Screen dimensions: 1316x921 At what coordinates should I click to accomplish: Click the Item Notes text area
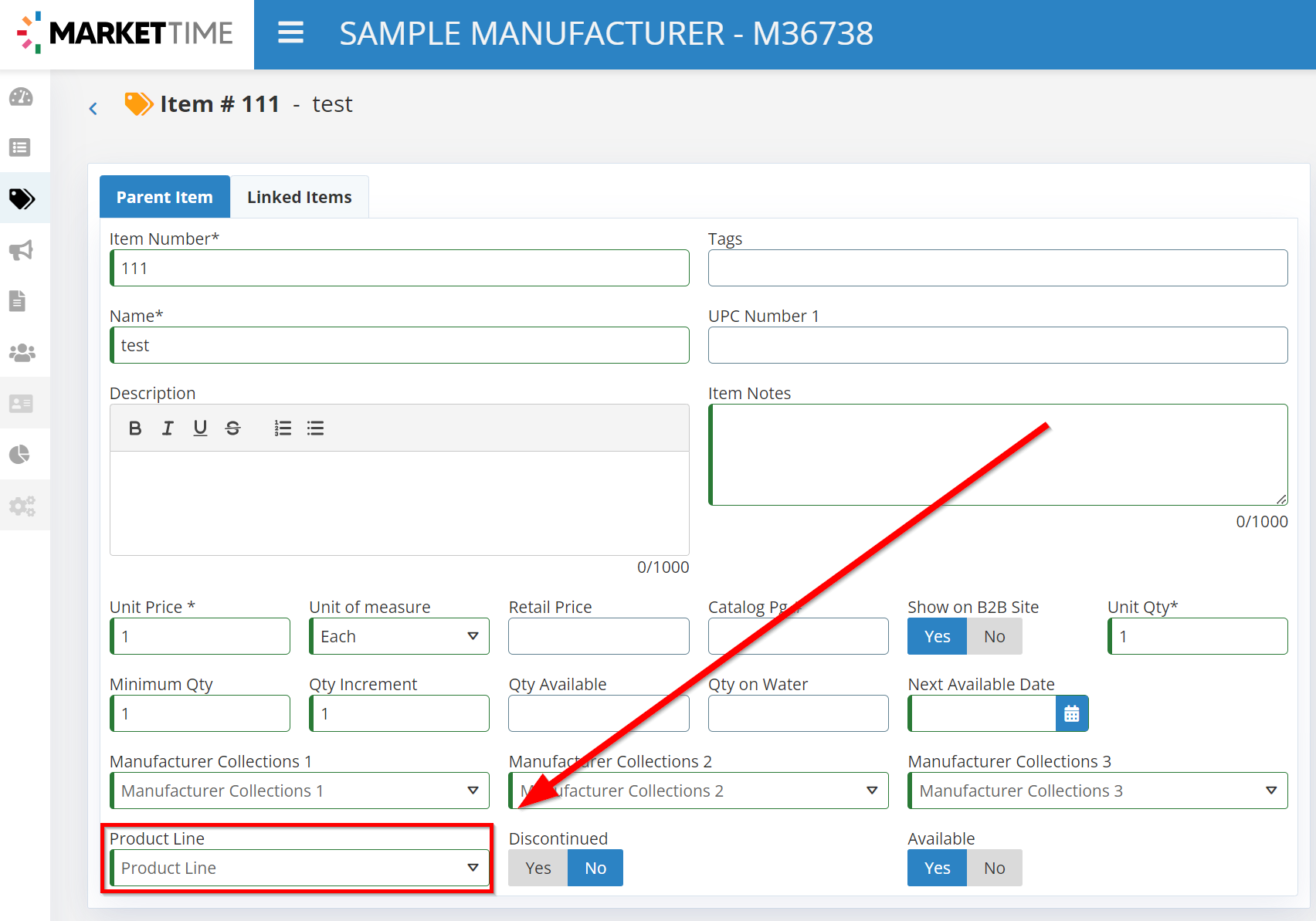point(998,455)
